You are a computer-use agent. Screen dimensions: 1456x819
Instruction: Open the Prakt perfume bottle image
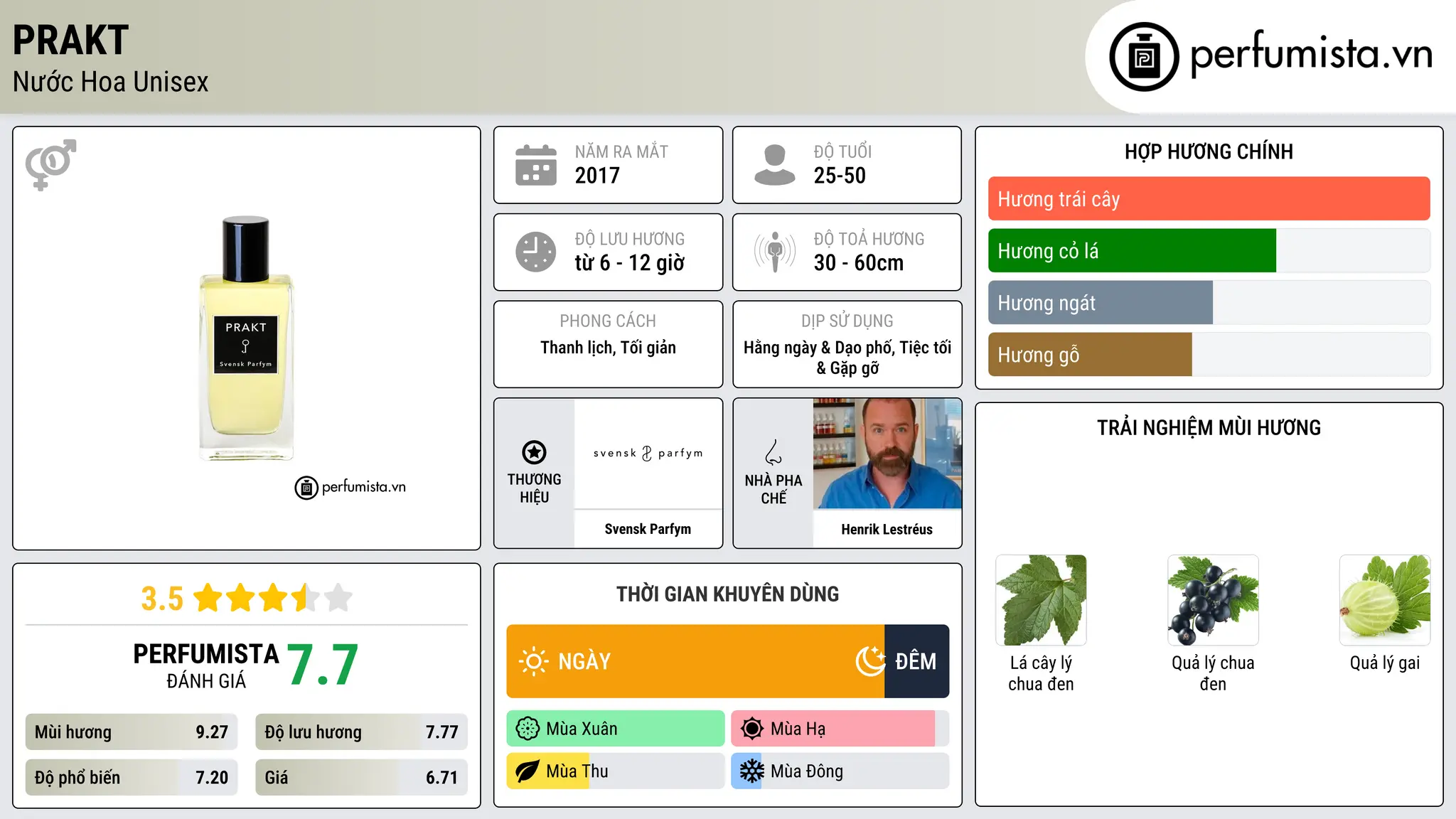click(x=246, y=339)
